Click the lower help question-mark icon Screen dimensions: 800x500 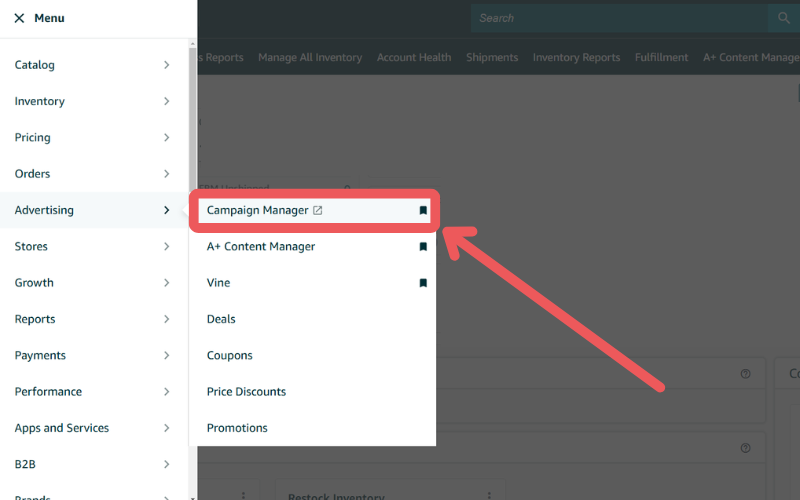(x=745, y=448)
